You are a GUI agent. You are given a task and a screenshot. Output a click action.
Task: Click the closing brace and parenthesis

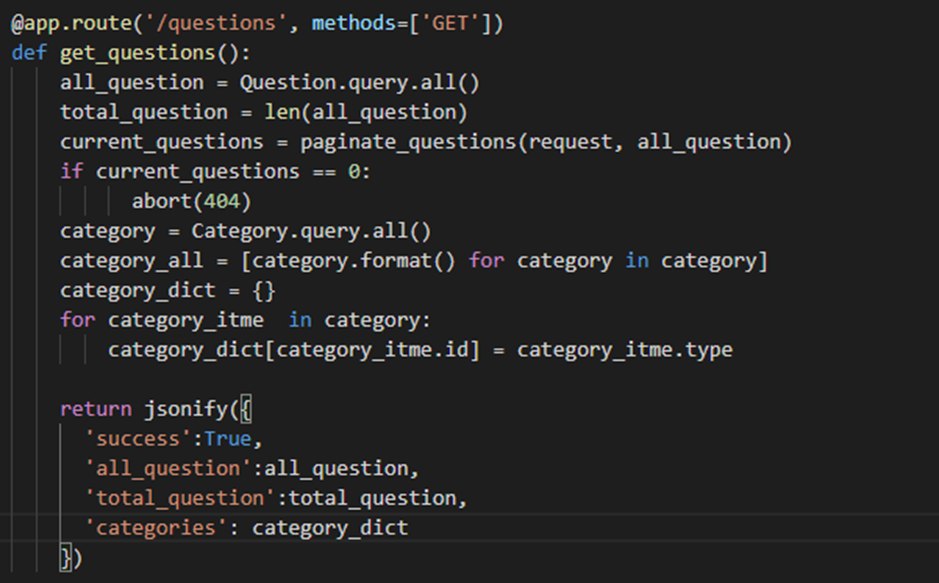point(71,558)
